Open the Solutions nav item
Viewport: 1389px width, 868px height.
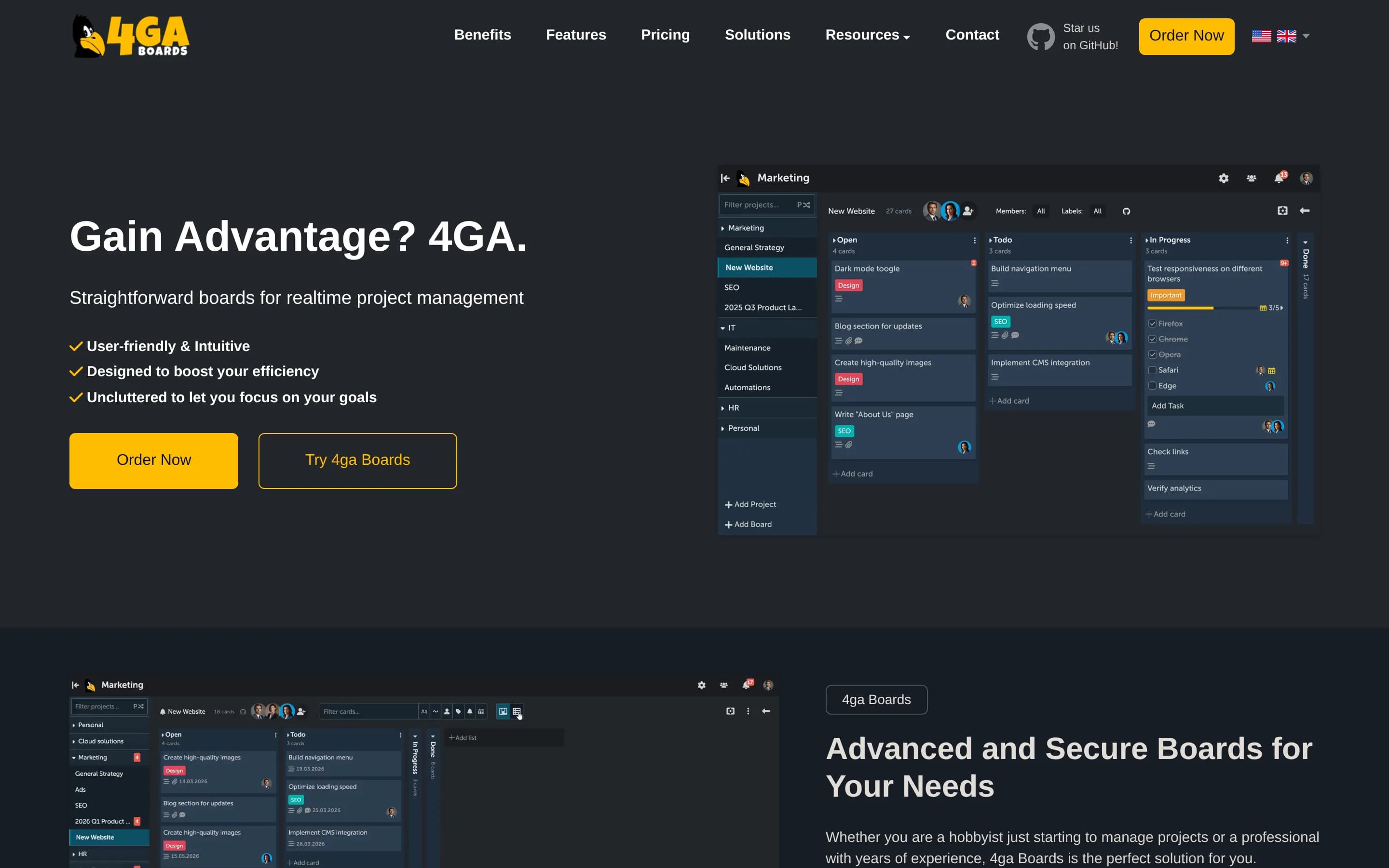(x=757, y=35)
